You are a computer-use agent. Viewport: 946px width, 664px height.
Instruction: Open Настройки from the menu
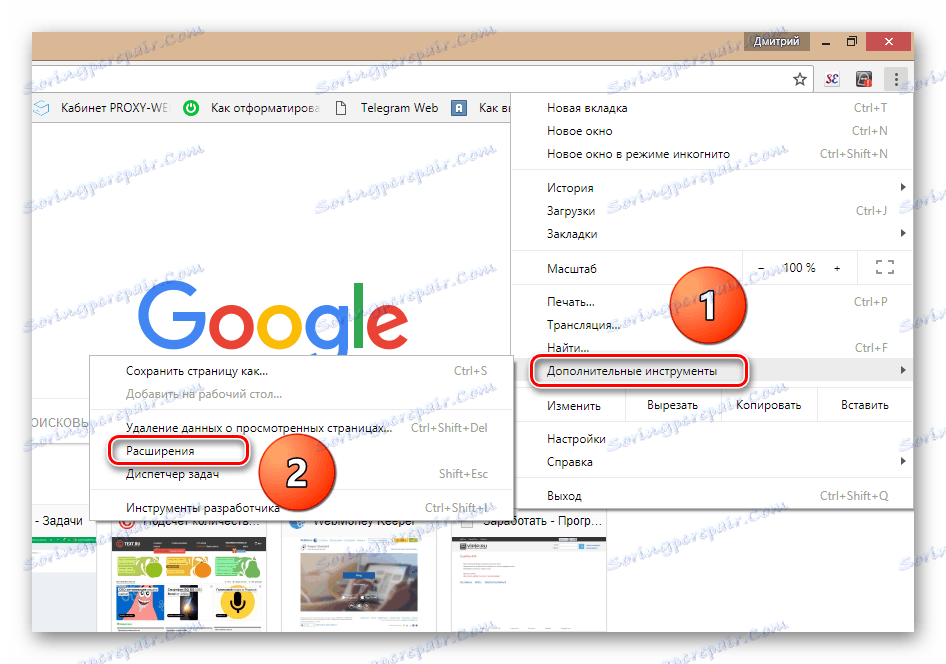pyautogui.click(x=712, y=439)
